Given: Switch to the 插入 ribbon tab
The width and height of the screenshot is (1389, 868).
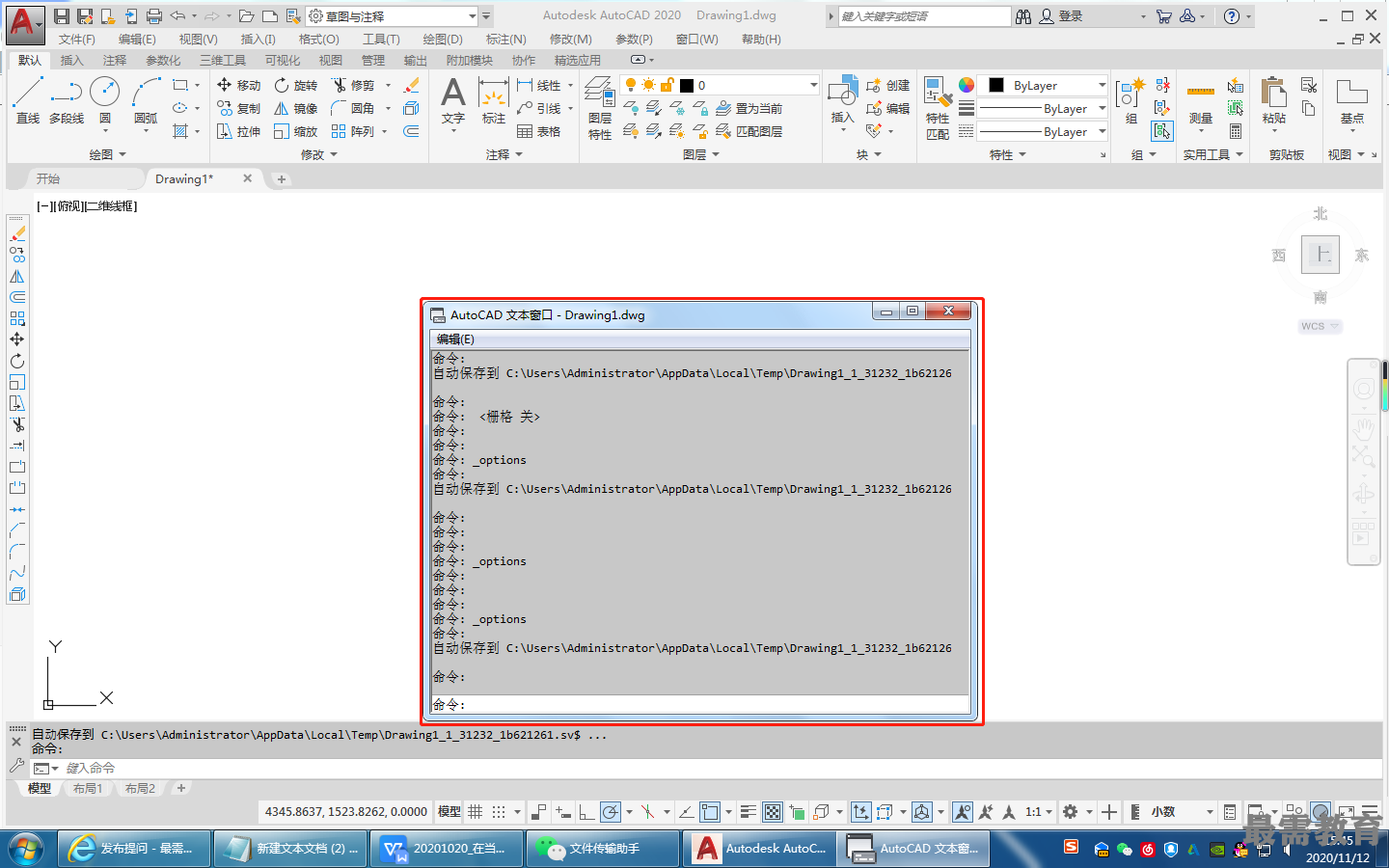Looking at the screenshot, I should tap(72, 60).
